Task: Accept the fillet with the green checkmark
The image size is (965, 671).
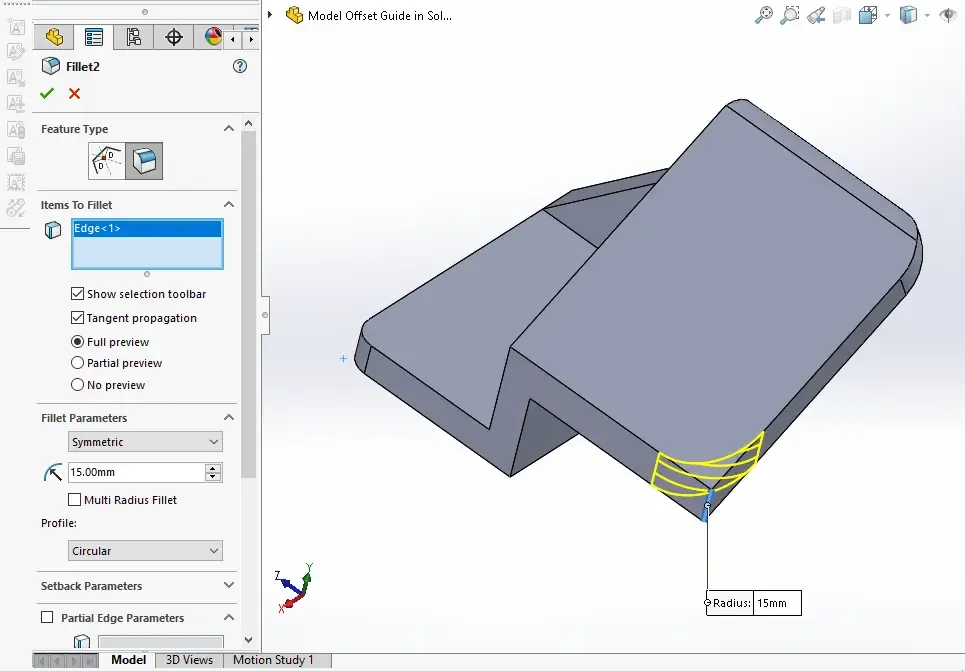Action: coord(47,94)
